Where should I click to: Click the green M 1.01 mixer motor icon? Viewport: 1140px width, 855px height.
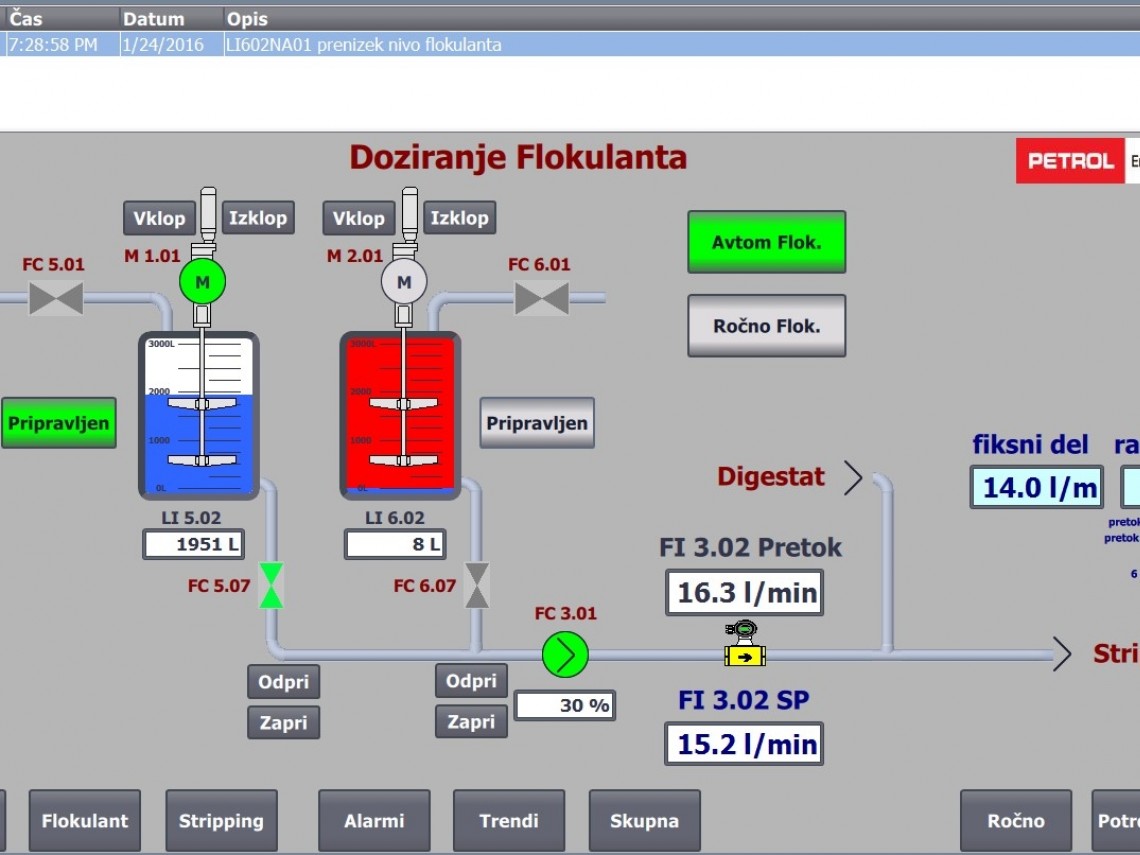coord(203,283)
